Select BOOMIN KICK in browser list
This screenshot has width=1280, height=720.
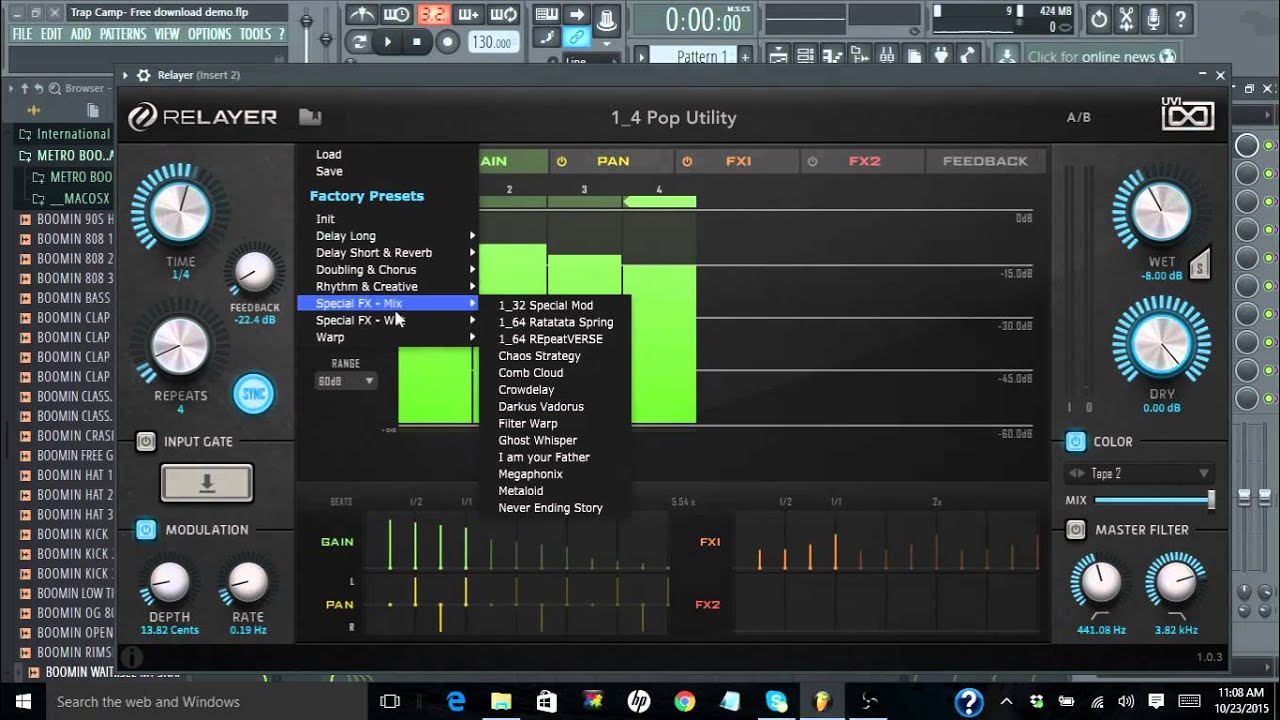click(72, 534)
